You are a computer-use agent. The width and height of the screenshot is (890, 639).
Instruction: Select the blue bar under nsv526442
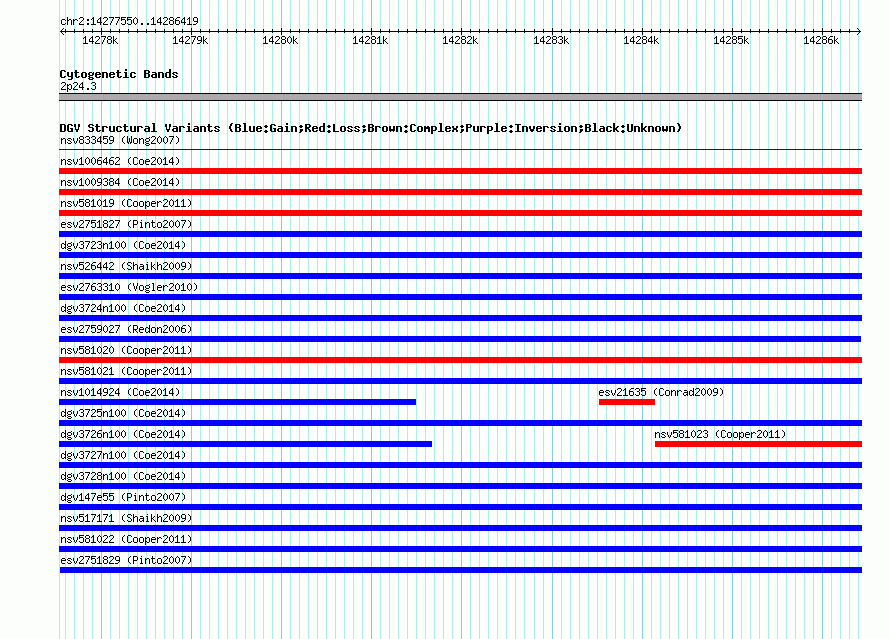coord(460,276)
